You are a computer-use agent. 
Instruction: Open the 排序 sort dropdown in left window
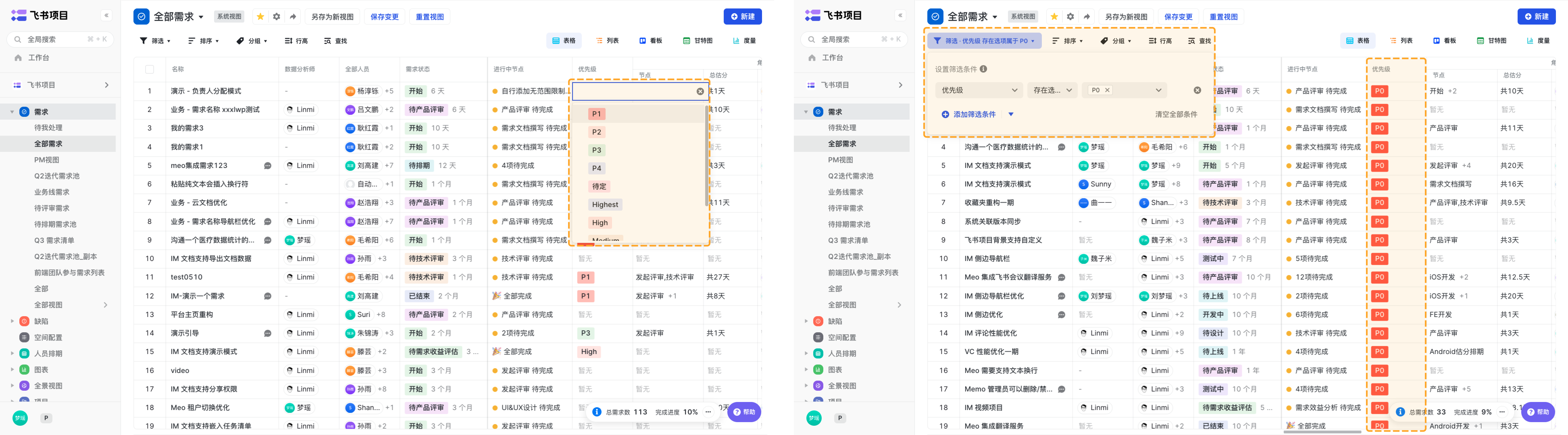(x=203, y=41)
